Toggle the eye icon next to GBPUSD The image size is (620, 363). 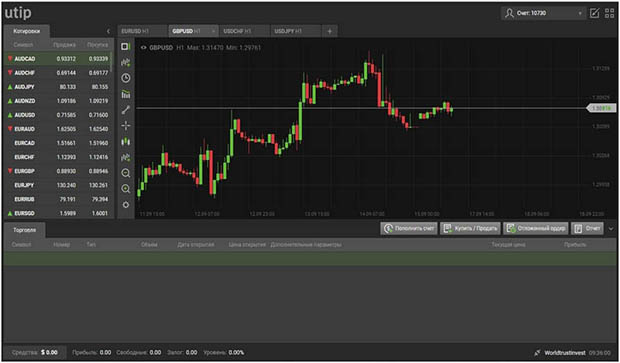click(x=144, y=47)
